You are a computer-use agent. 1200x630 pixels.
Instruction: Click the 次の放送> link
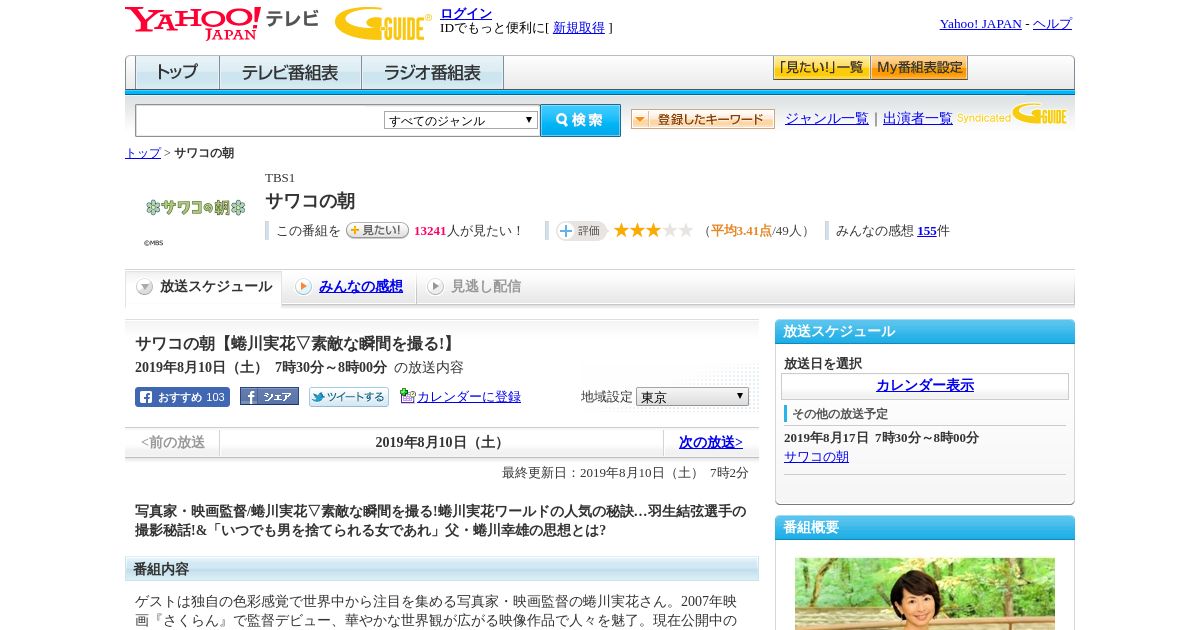click(x=711, y=442)
